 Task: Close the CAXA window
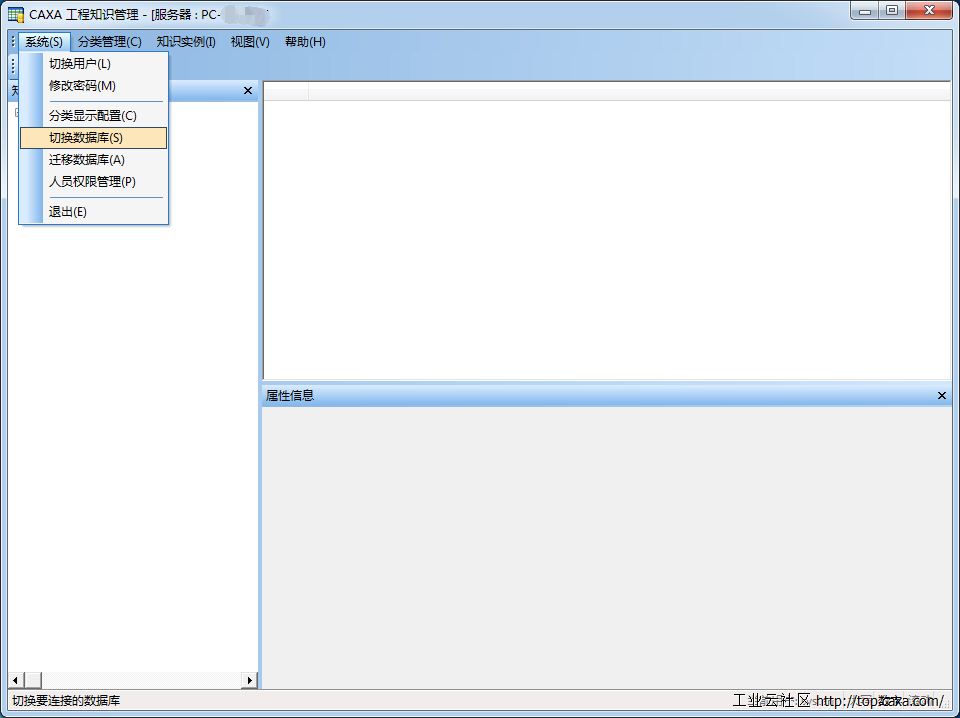pos(929,10)
